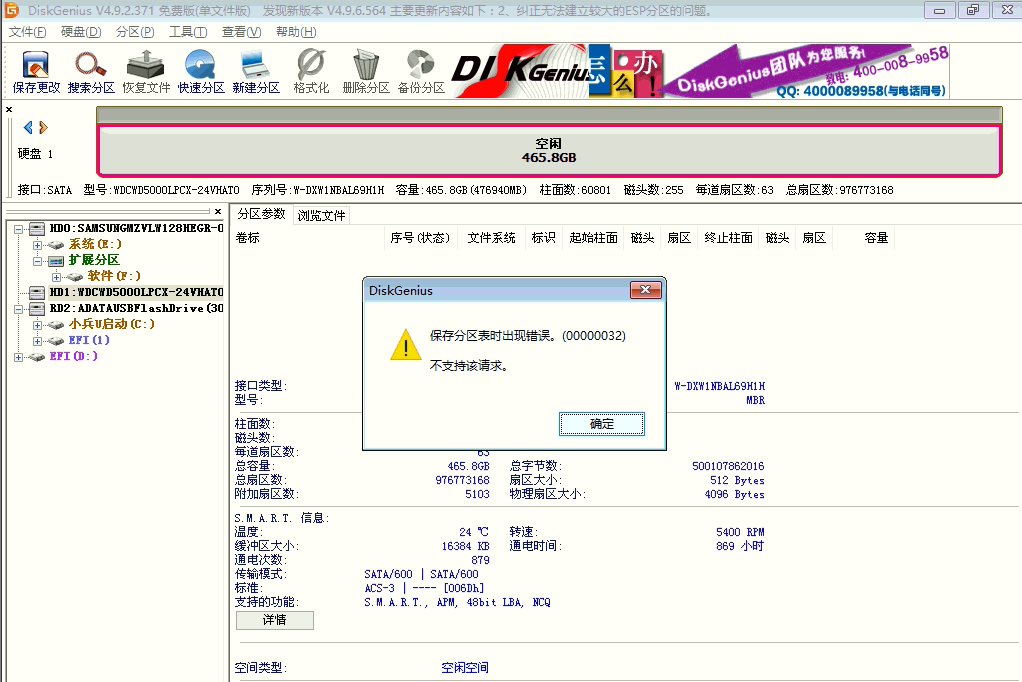Screen dimensions: 1022x682
Task: Click the 新建分区 new partition icon
Action: coord(258,70)
